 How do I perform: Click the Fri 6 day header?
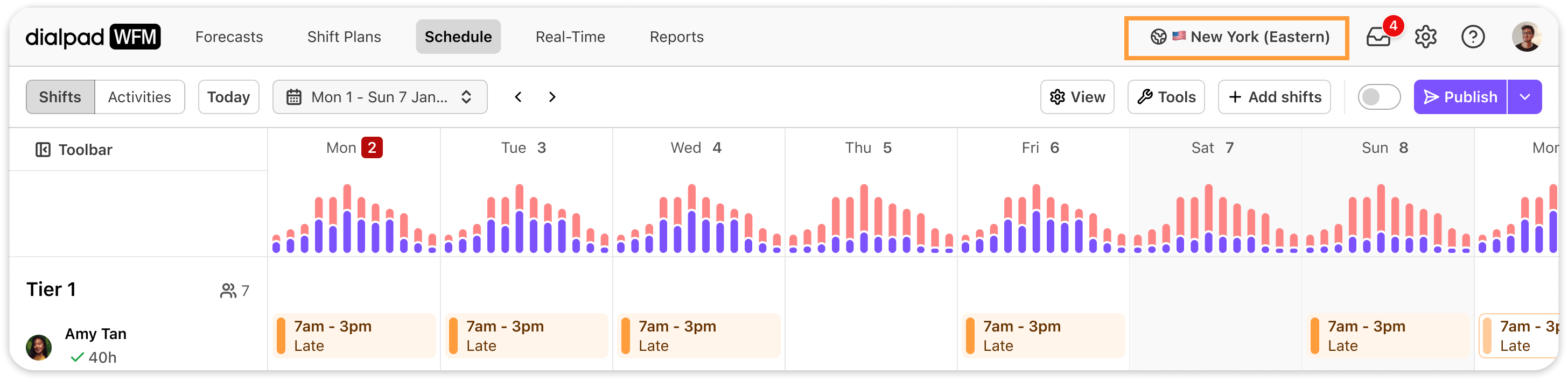tap(1040, 148)
